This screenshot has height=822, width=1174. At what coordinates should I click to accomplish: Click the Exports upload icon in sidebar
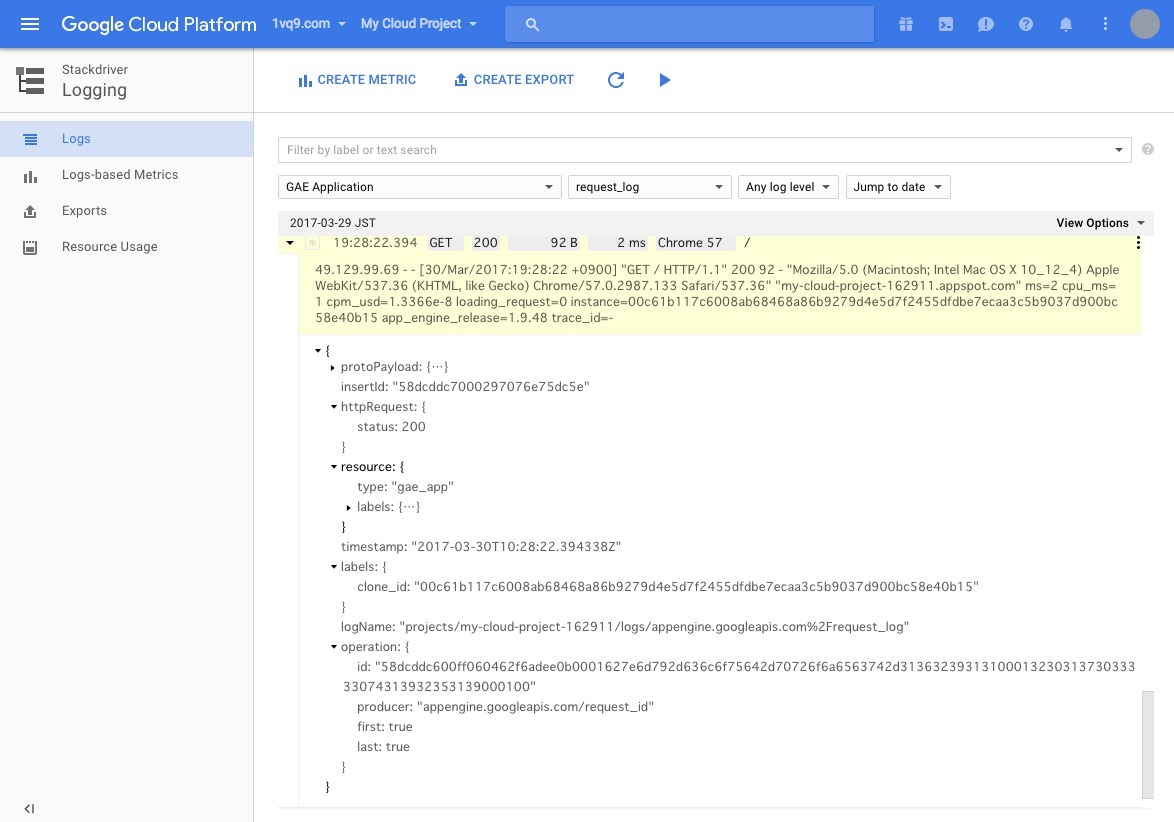30,211
